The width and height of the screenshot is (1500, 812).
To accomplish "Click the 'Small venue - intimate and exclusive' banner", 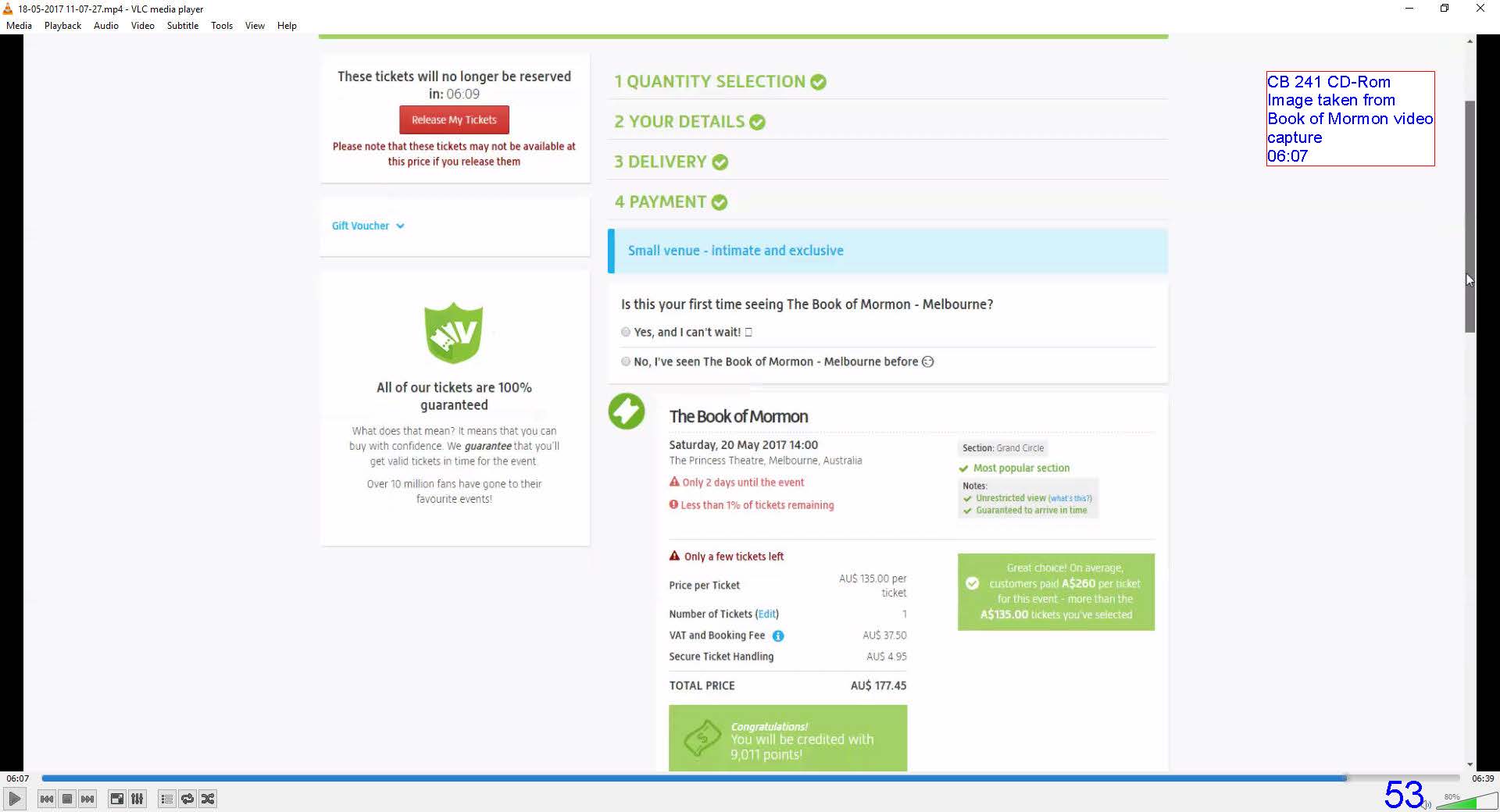I will (887, 251).
